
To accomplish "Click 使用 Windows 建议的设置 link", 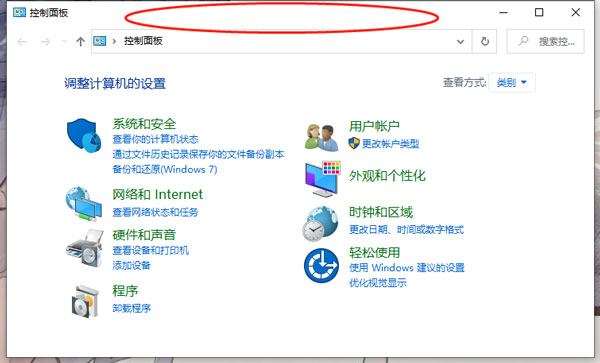I will 407,267.
